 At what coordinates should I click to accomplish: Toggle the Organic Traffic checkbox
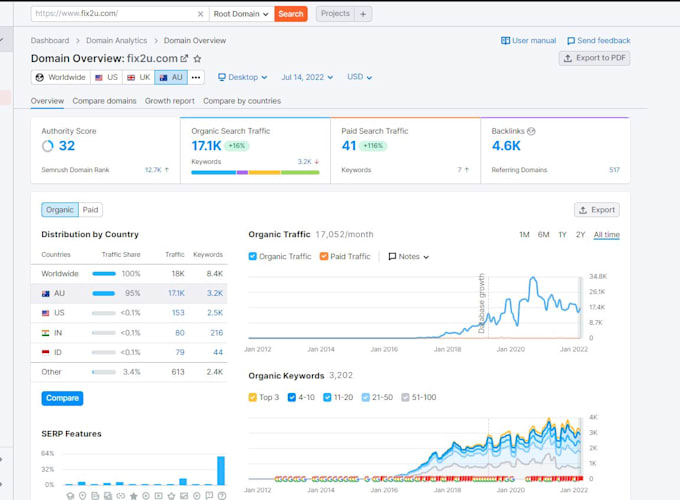coord(252,256)
